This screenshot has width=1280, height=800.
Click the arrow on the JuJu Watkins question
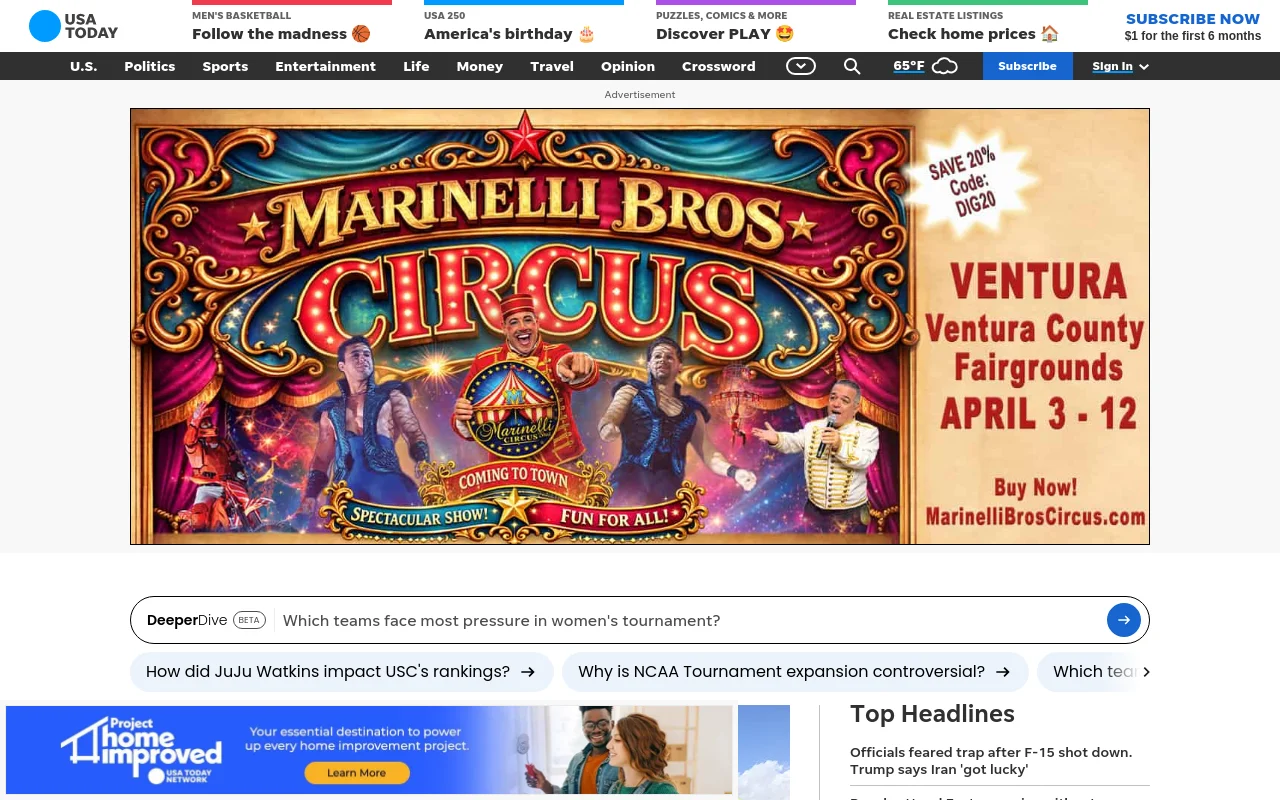point(528,672)
